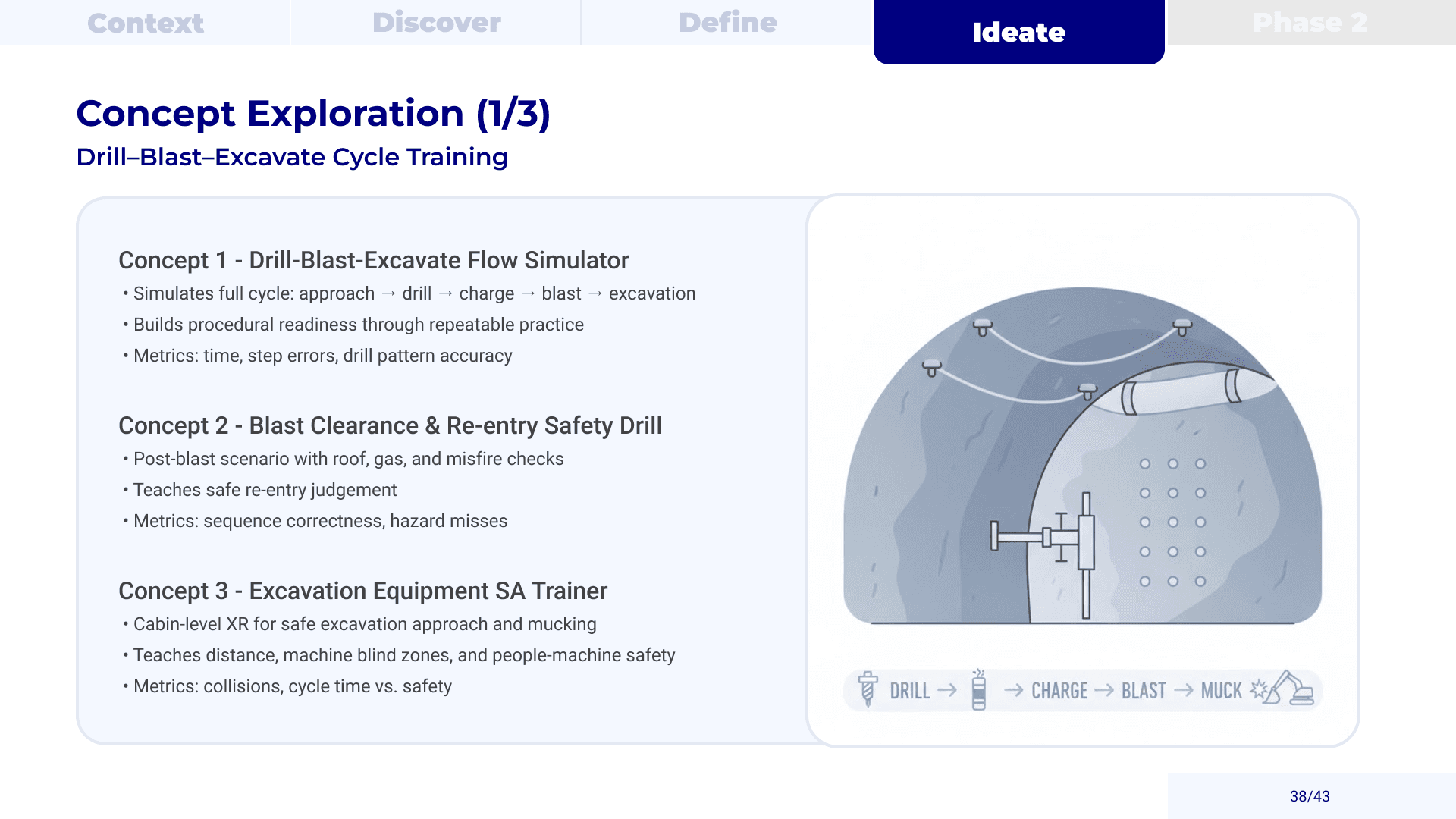Image resolution: width=1456 pixels, height=819 pixels.
Task: Click the blast spark icon near MUCK
Action: (1260, 689)
